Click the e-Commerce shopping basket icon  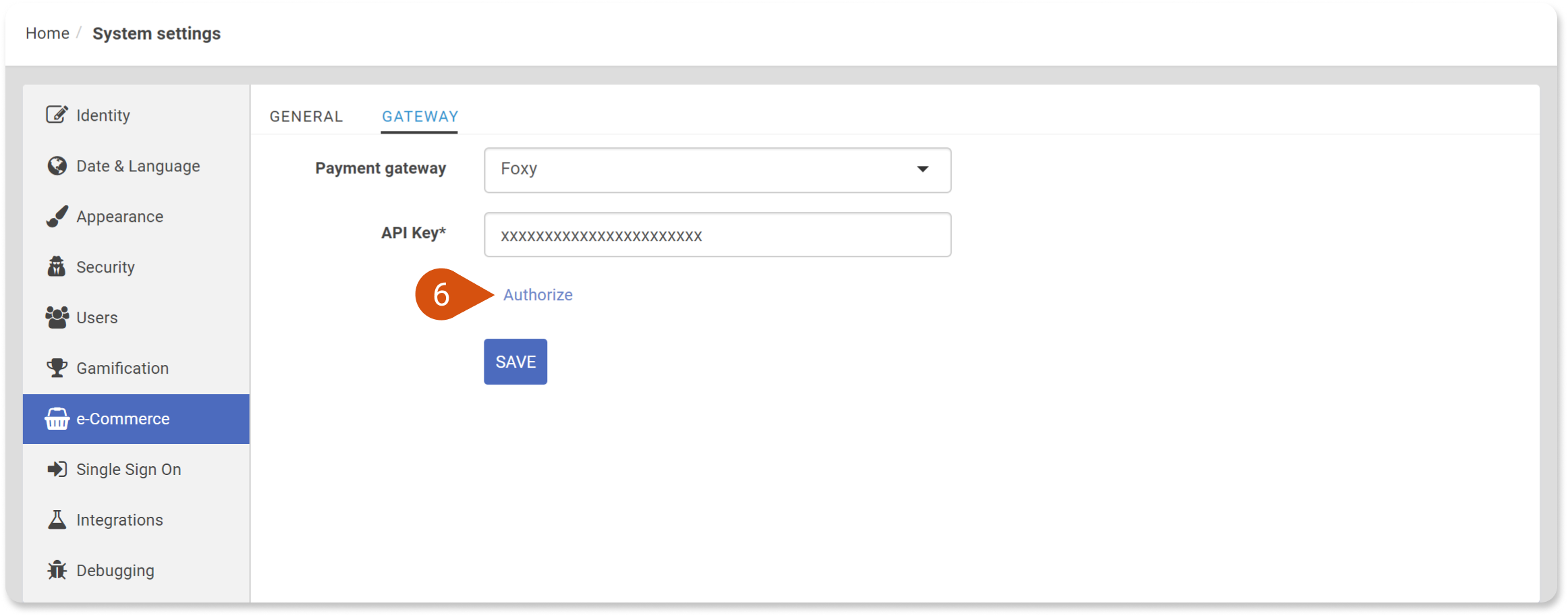pyautogui.click(x=57, y=418)
